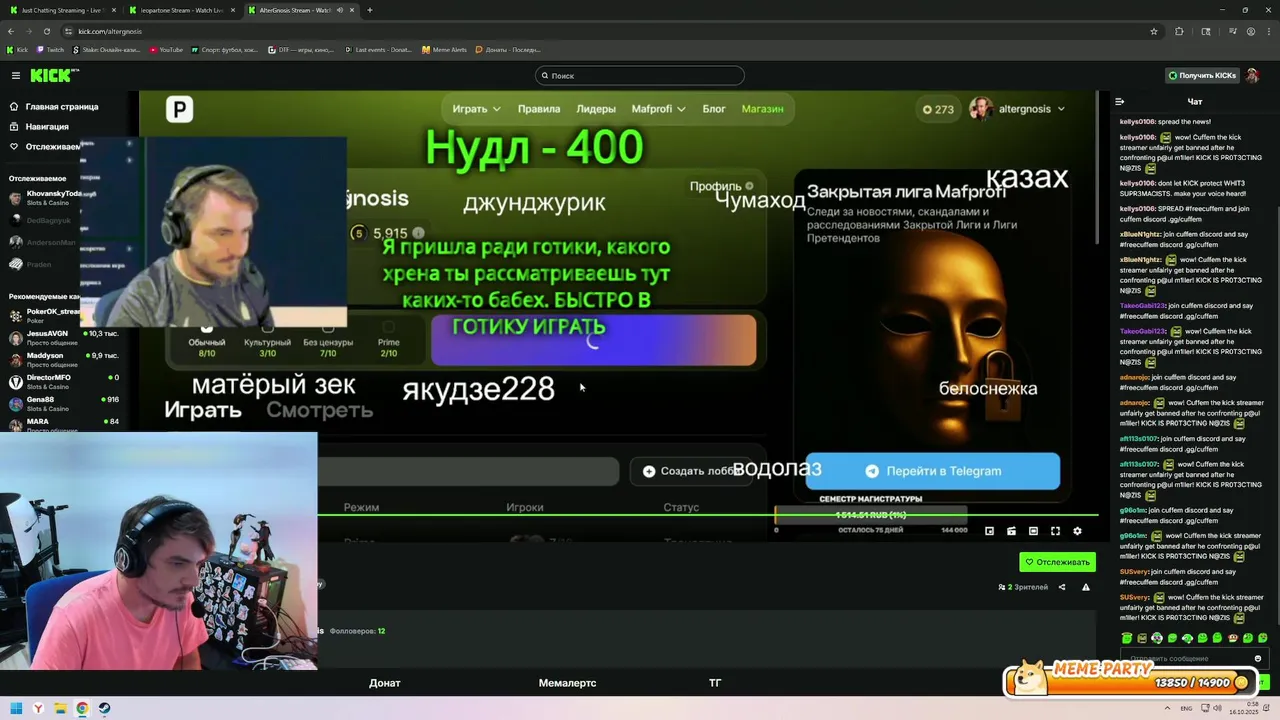Open the YouTube bookmark
The image size is (1280, 720).
[165, 49]
